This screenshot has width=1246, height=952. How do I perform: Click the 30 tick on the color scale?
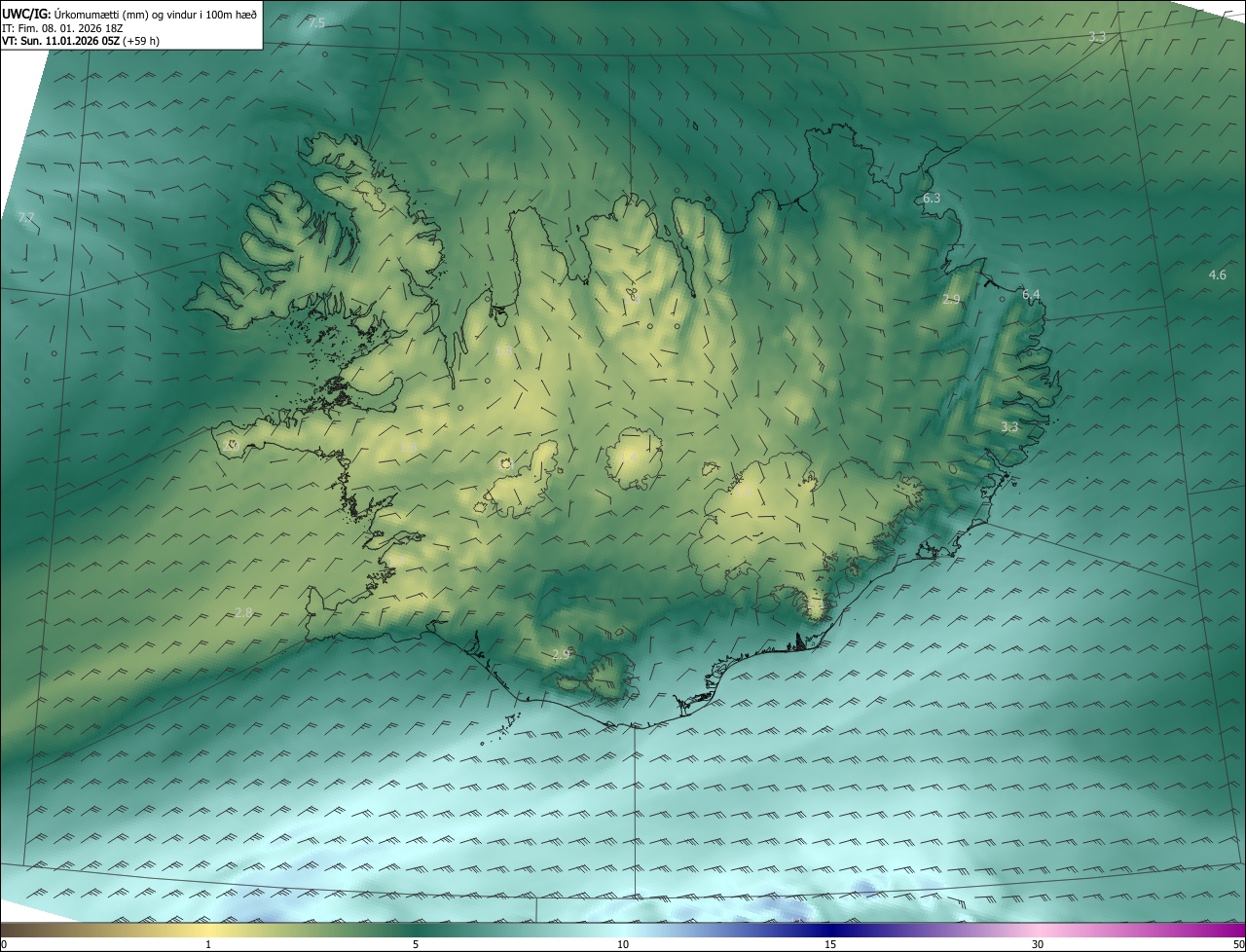tap(1038, 944)
